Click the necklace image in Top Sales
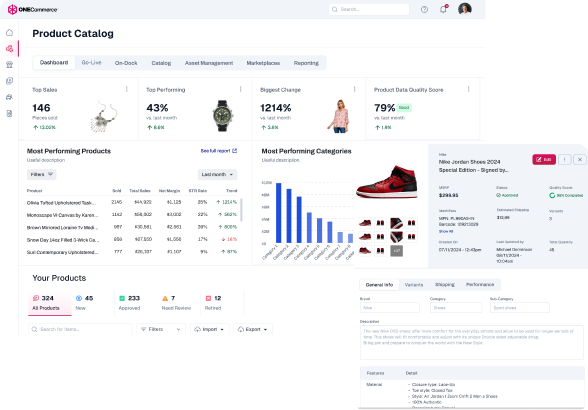The width and height of the screenshot is (588, 410). [104, 116]
